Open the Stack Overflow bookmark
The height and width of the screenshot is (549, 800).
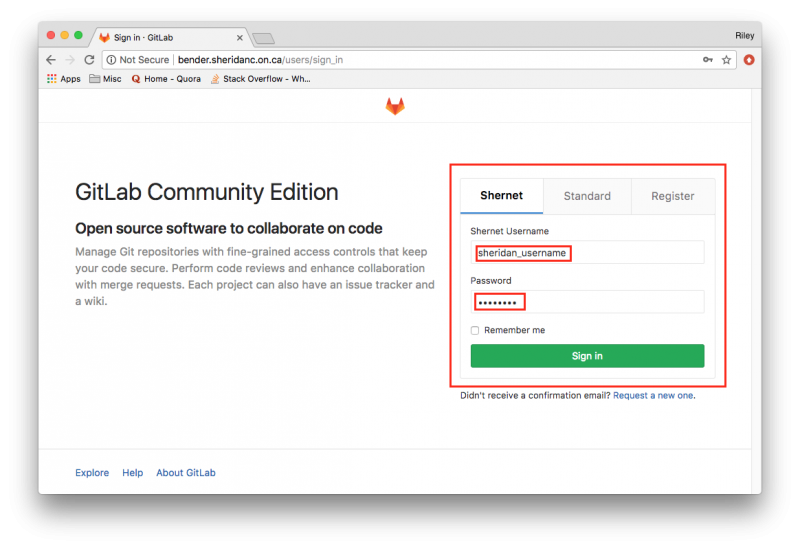[x=261, y=79]
